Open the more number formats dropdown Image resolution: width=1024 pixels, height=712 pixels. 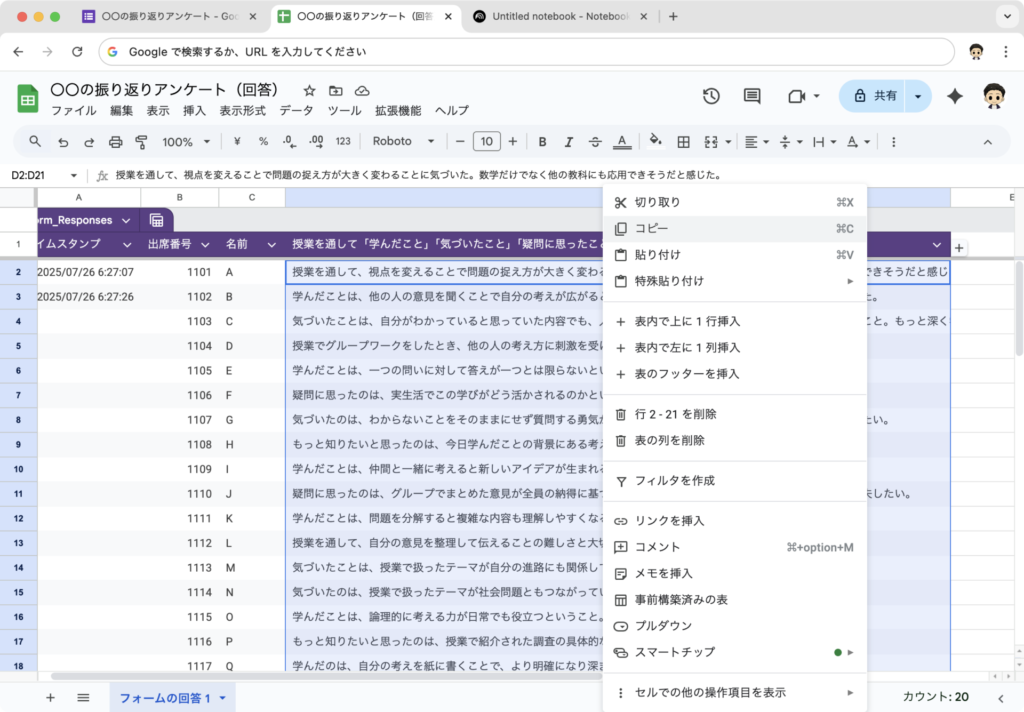pos(343,141)
